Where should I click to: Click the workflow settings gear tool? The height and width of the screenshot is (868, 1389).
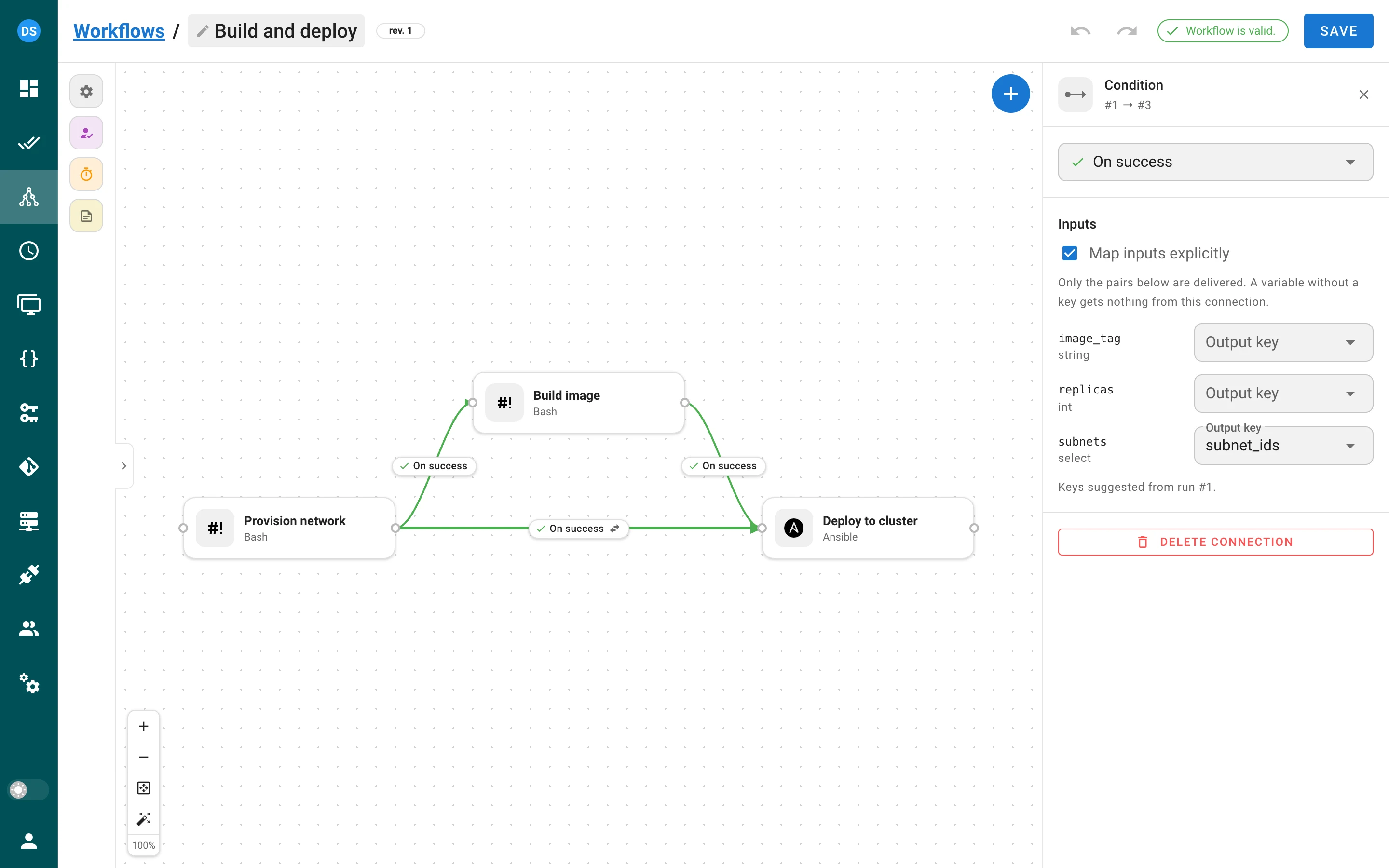pos(86,91)
